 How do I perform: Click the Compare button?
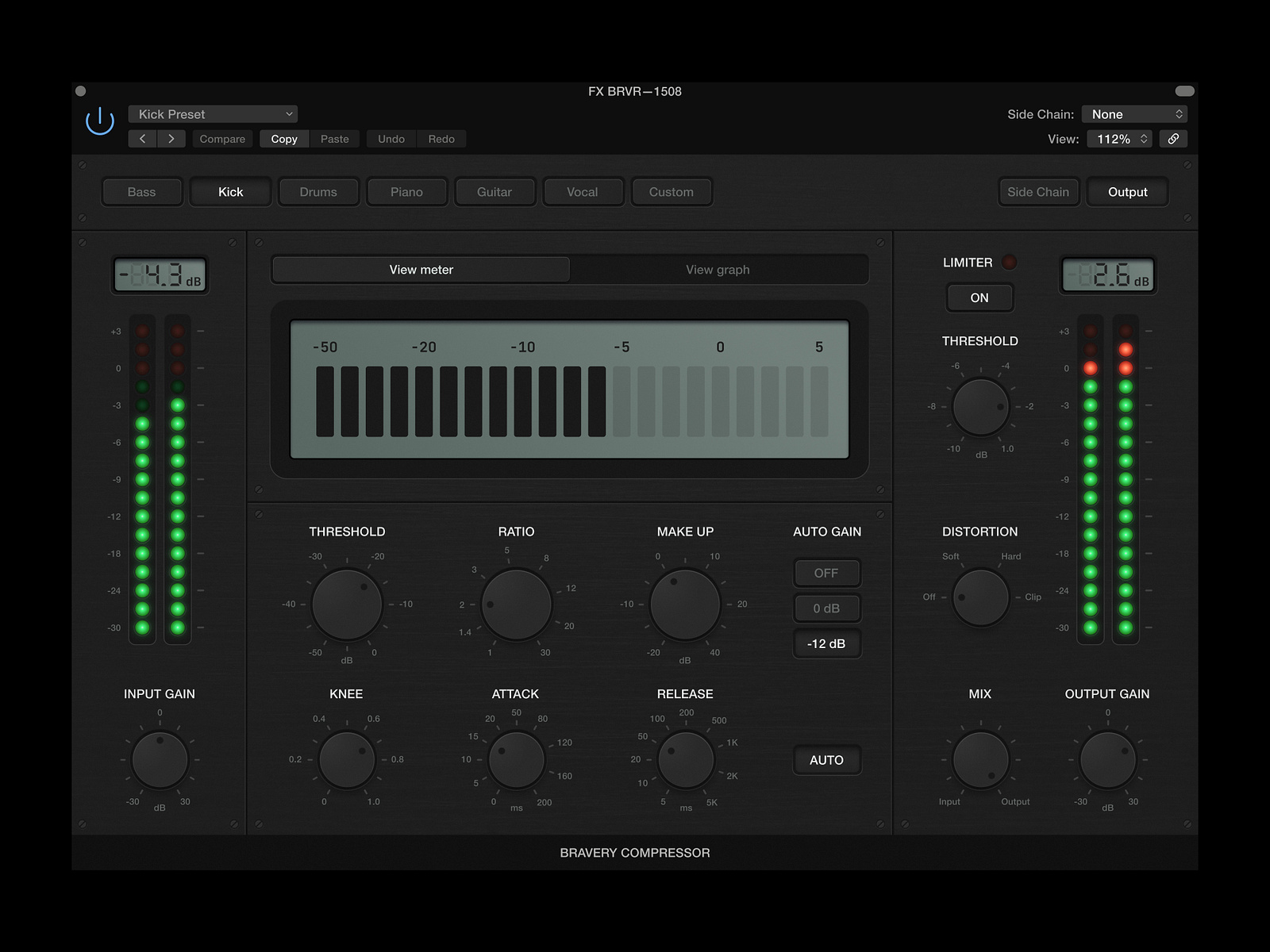(x=222, y=139)
